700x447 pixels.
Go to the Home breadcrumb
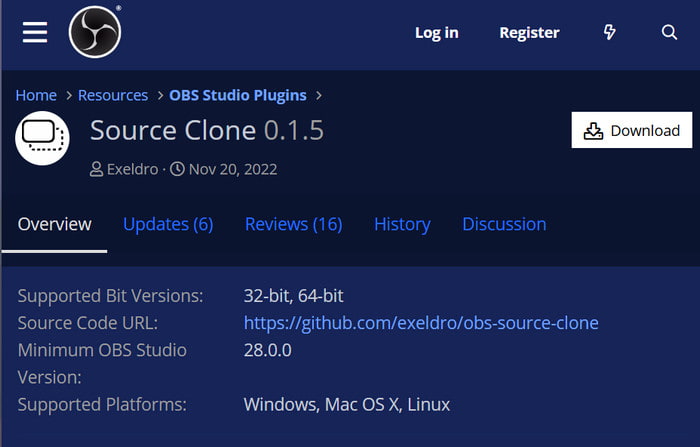pyautogui.click(x=36, y=95)
